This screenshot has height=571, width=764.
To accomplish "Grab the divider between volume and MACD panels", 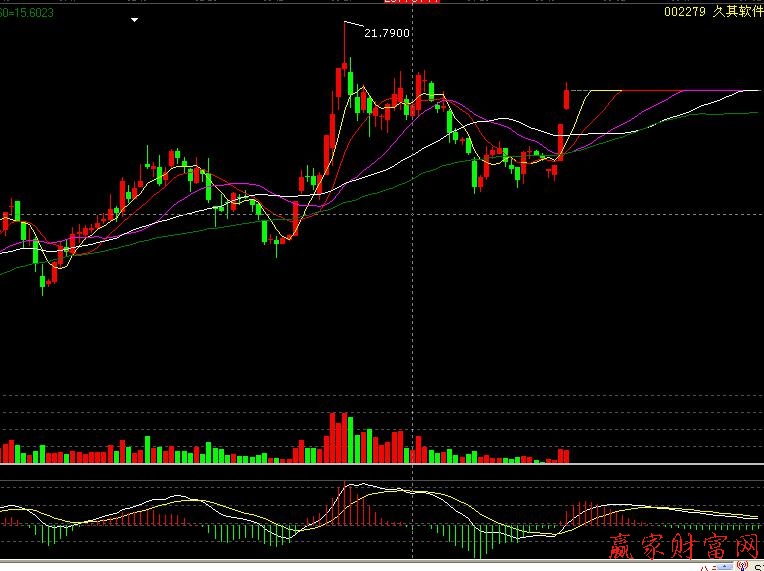I will [x=380, y=465].
